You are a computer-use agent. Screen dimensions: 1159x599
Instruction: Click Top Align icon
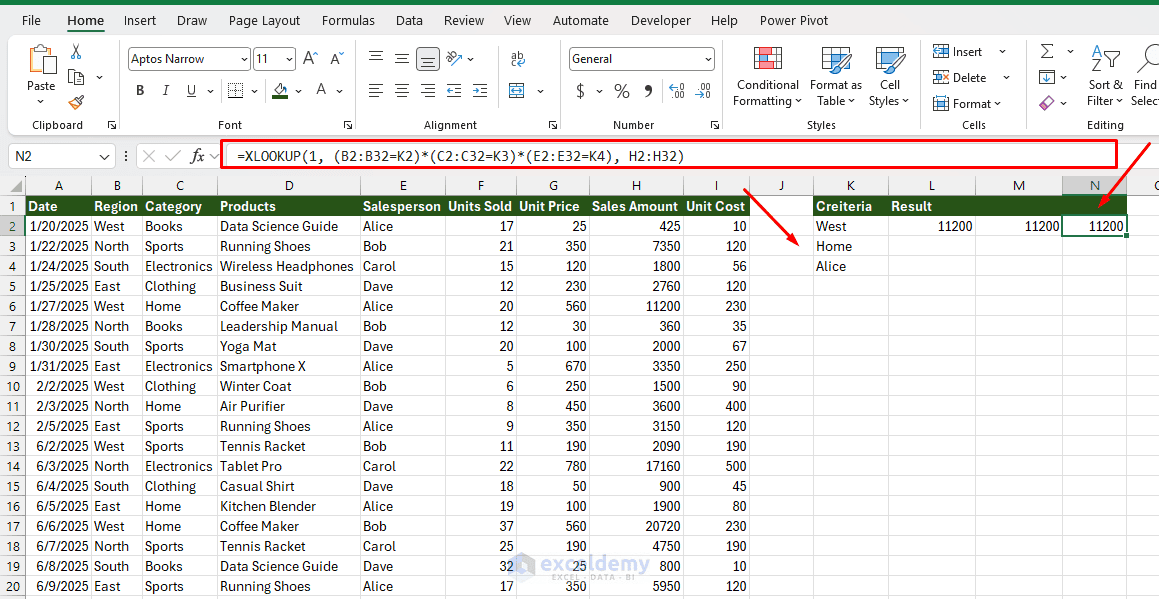pos(376,58)
